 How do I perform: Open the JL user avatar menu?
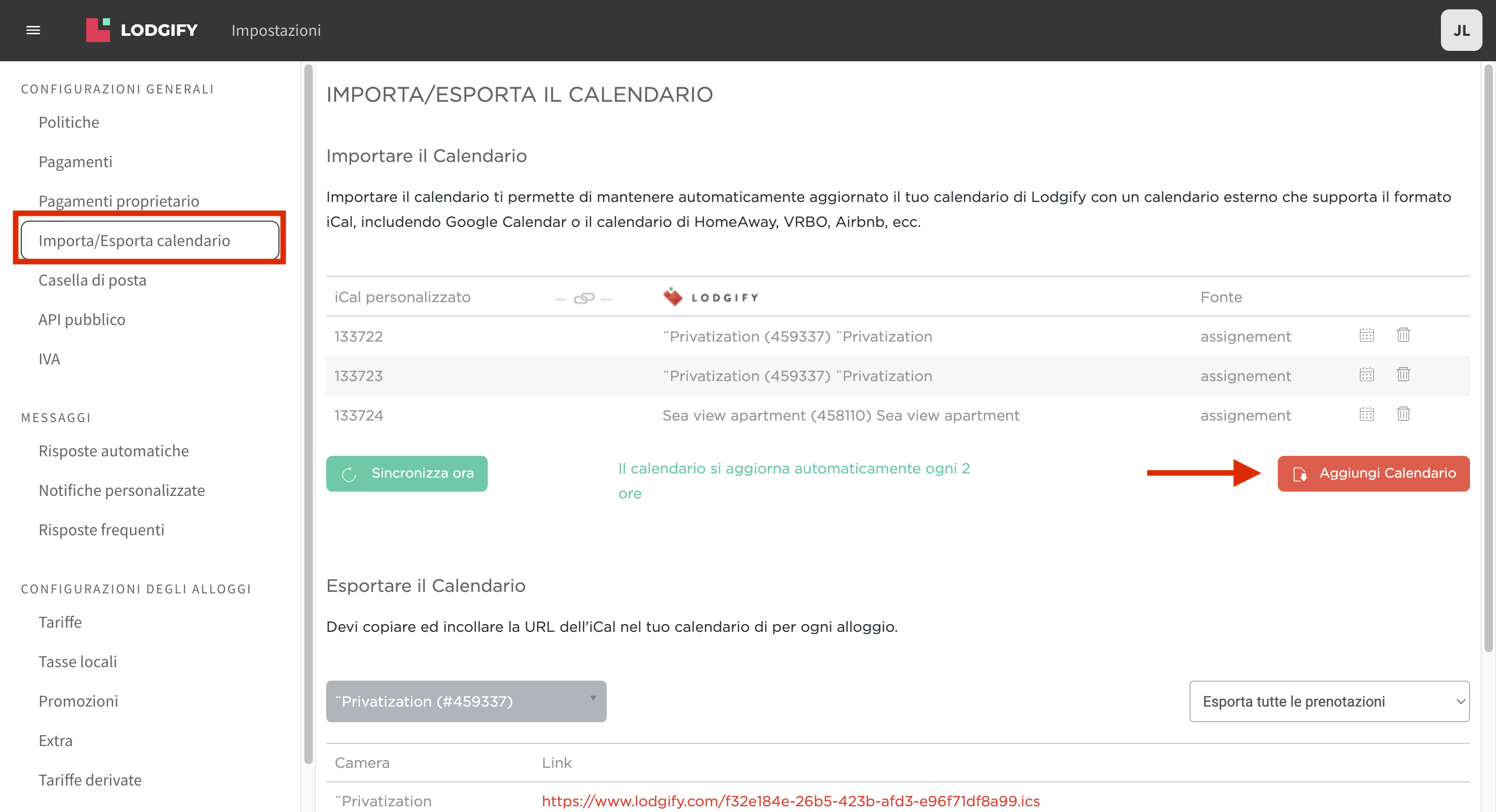pyautogui.click(x=1461, y=30)
